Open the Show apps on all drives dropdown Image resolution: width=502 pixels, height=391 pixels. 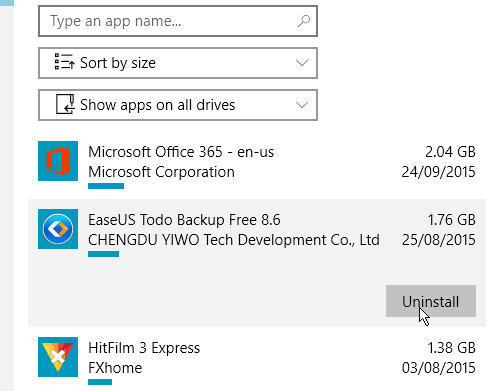coord(178,105)
